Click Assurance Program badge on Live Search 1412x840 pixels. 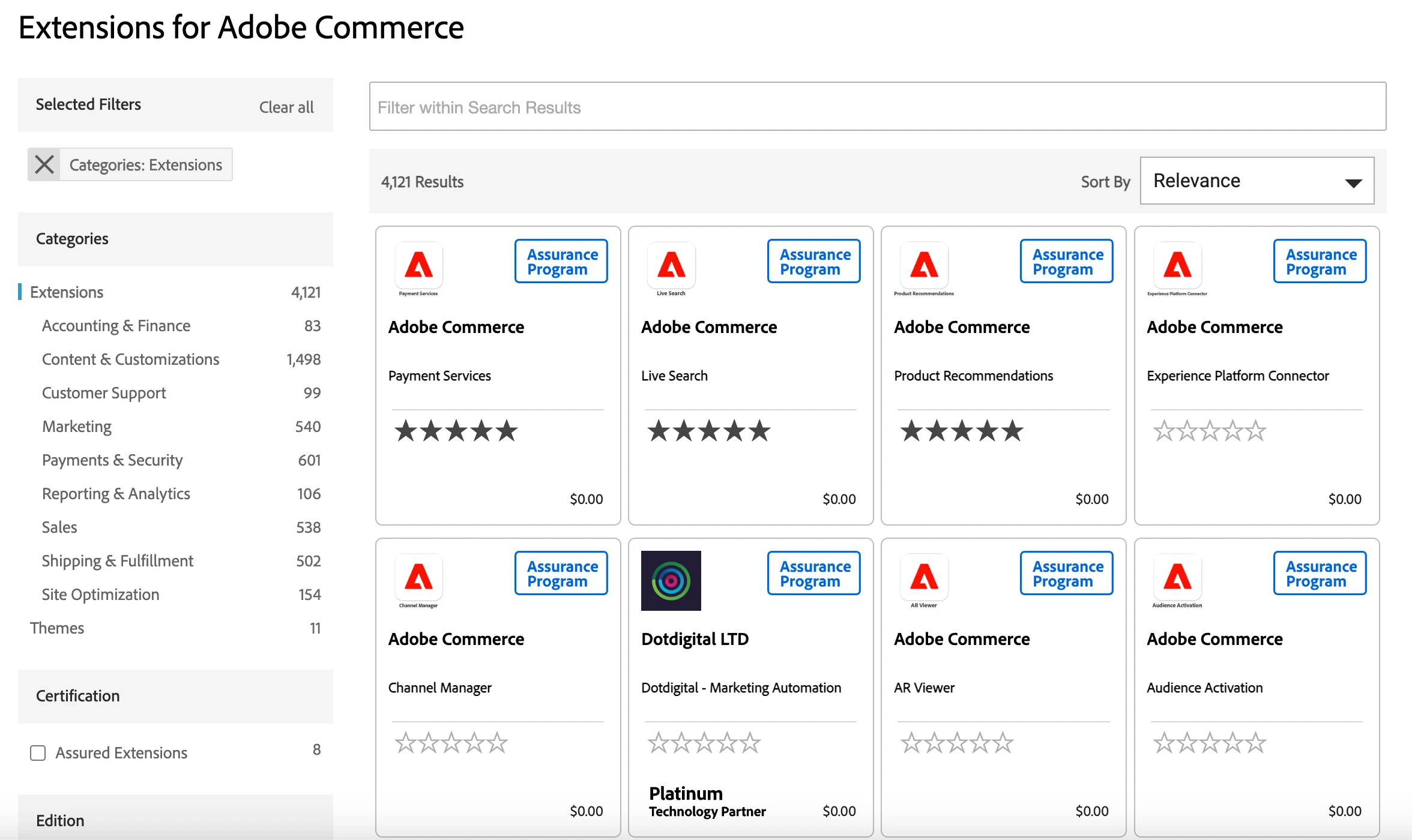tap(814, 262)
